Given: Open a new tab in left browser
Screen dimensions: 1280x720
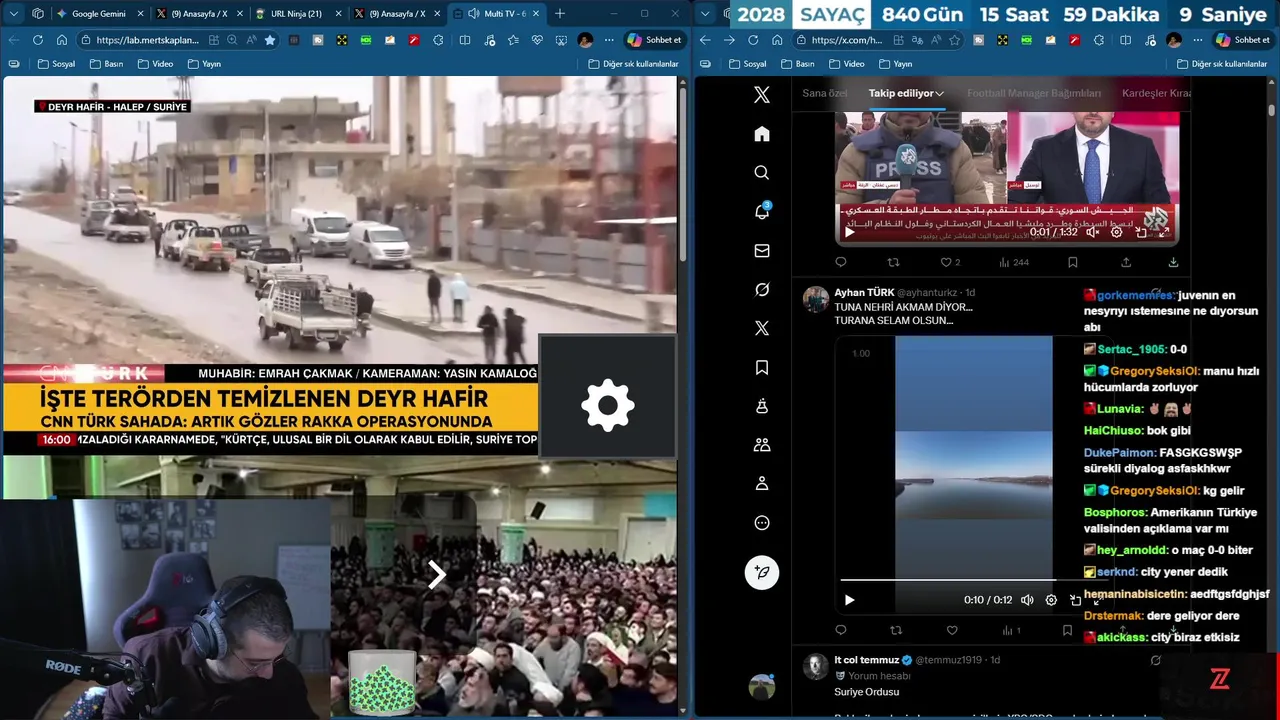Looking at the screenshot, I should click(560, 14).
